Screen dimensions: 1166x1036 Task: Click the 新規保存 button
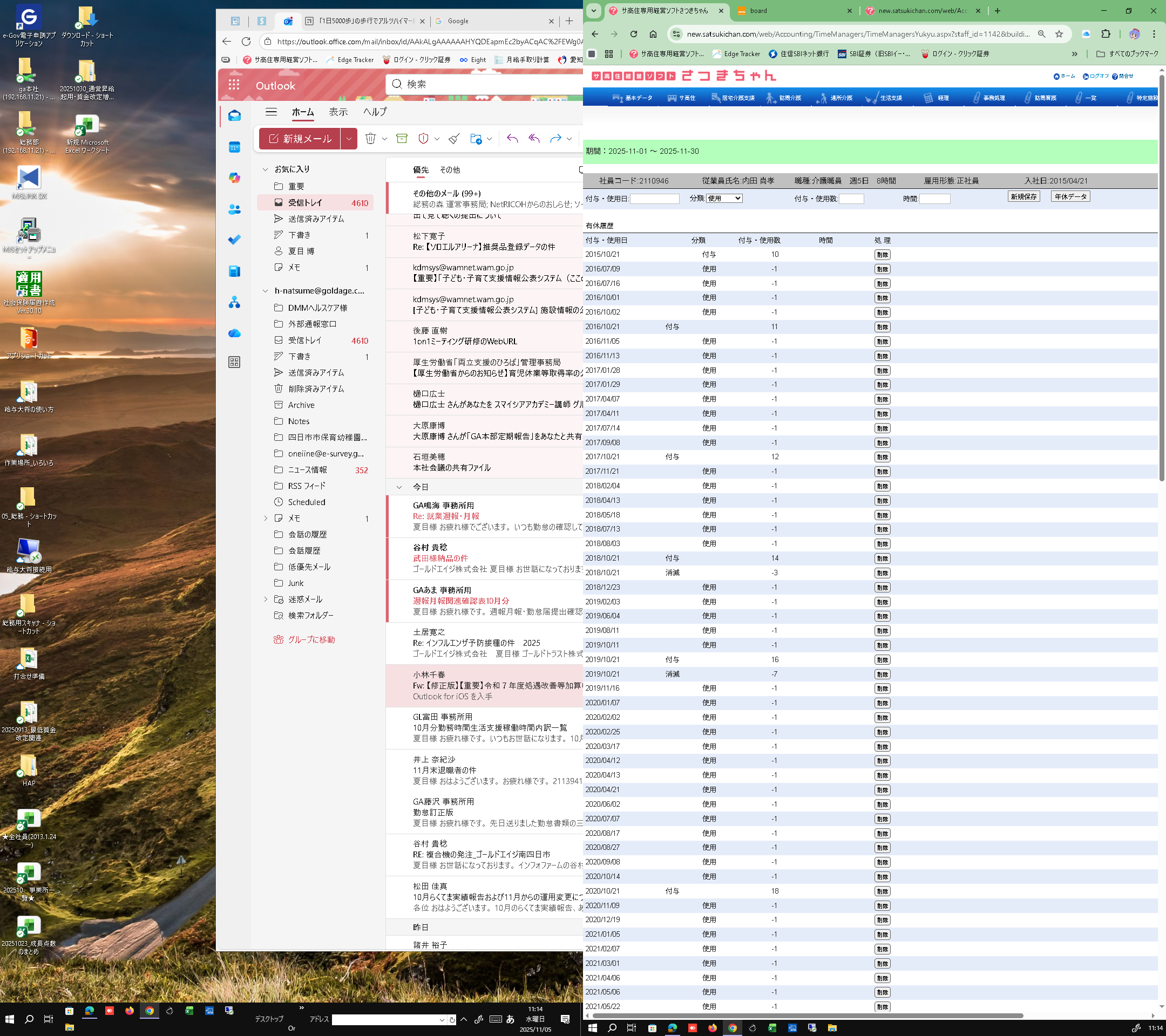point(1023,197)
